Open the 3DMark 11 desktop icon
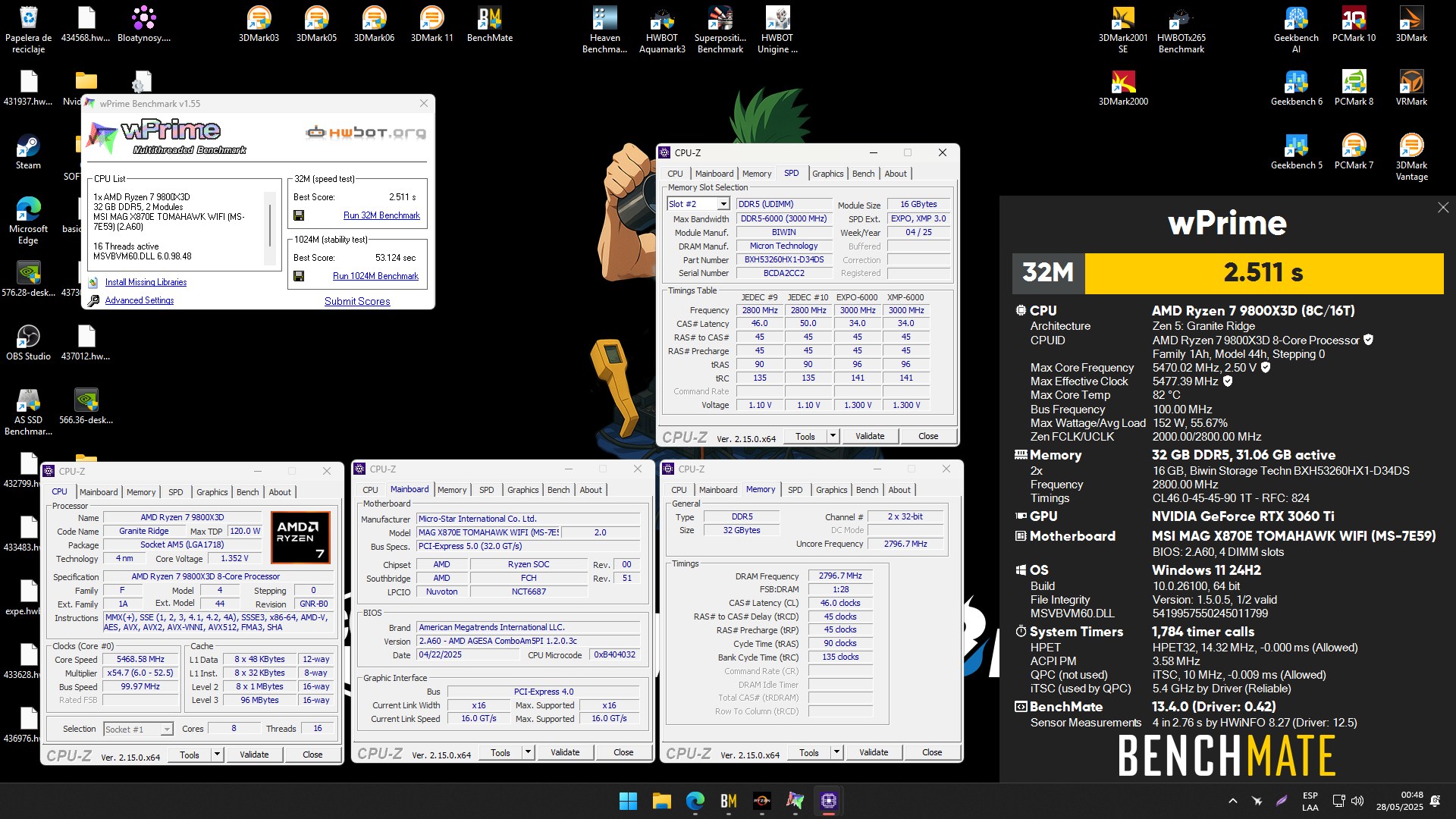This screenshot has height=819, width=1456. tap(431, 24)
